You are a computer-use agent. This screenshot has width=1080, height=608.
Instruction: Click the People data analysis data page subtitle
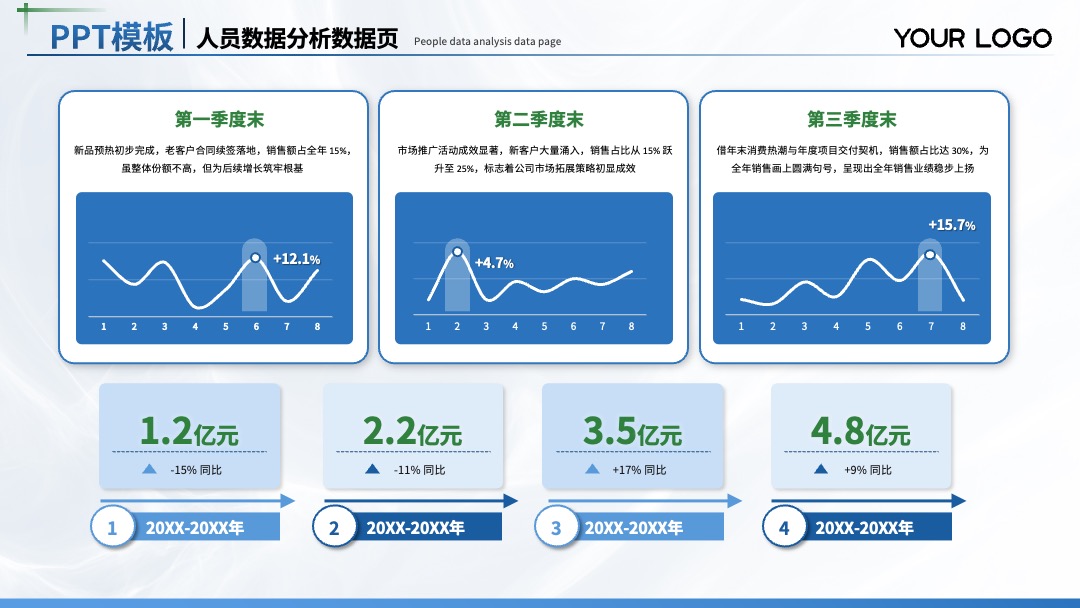click(488, 41)
